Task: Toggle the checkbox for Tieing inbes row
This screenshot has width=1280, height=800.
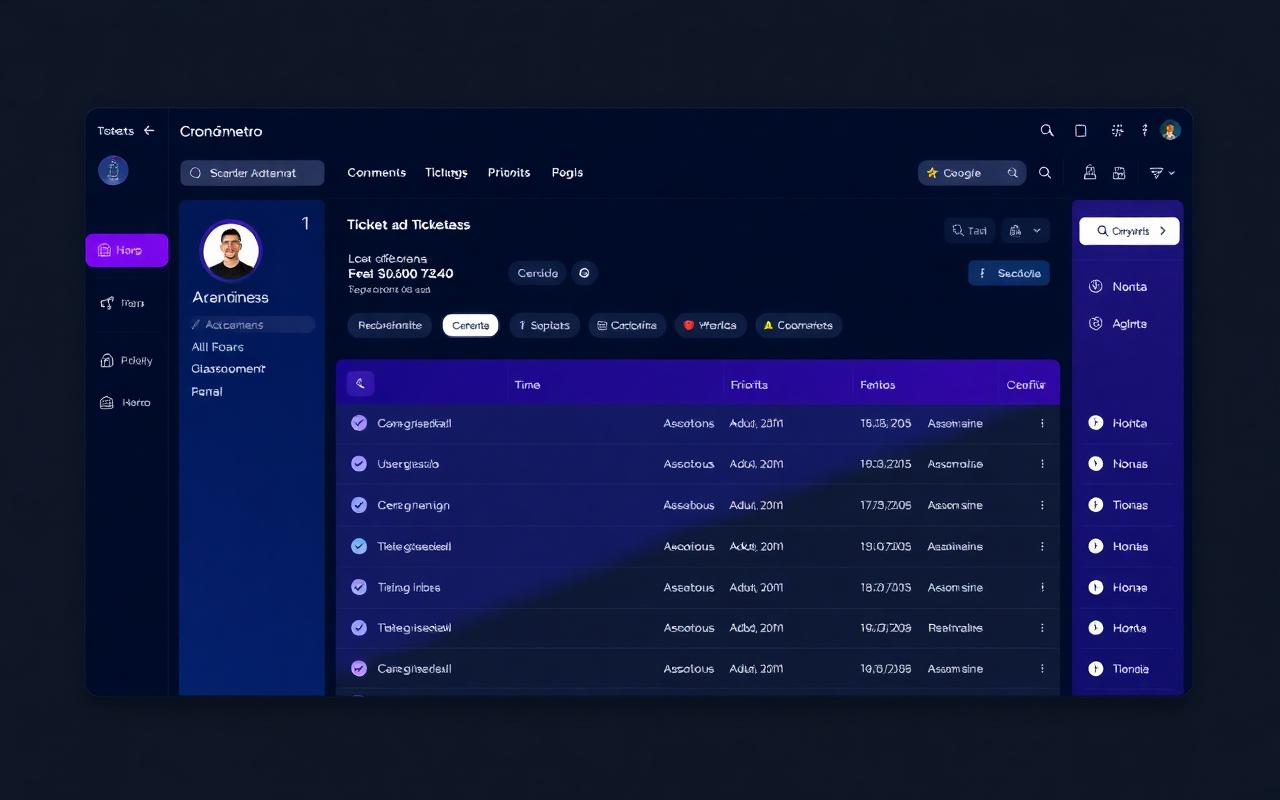Action: click(x=359, y=587)
